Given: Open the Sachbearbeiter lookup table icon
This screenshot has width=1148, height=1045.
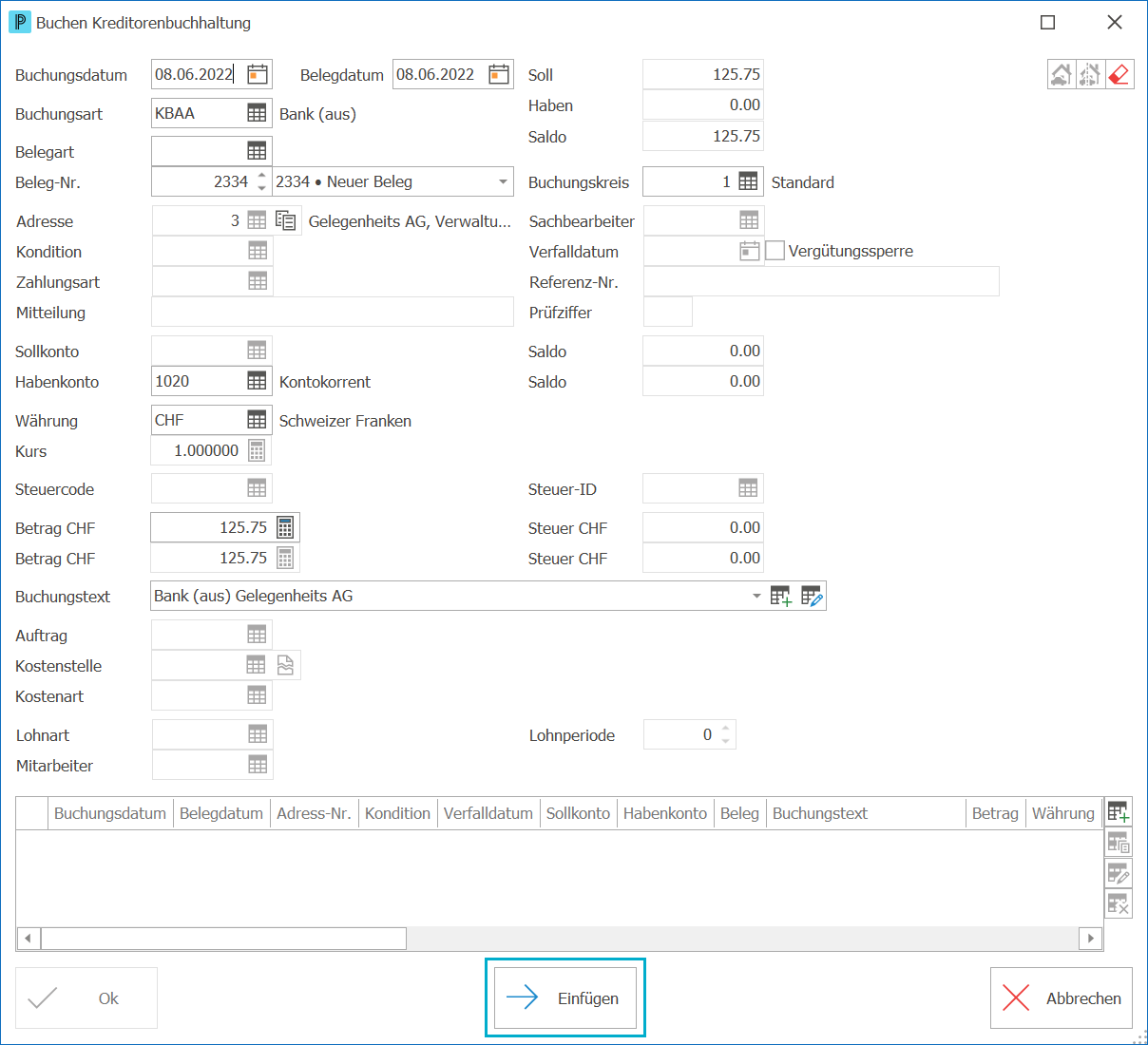Looking at the screenshot, I should 749,220.
